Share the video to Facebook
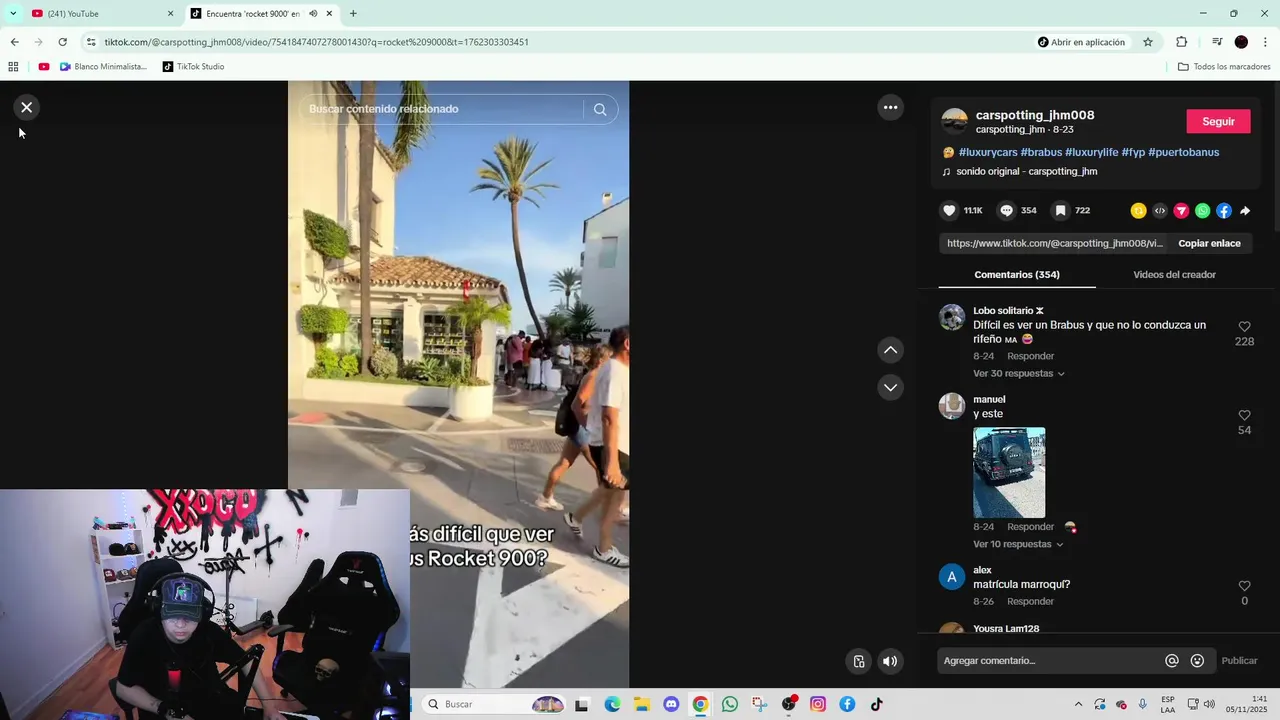Screen dimensions: 1280x720 [1224, 211]
